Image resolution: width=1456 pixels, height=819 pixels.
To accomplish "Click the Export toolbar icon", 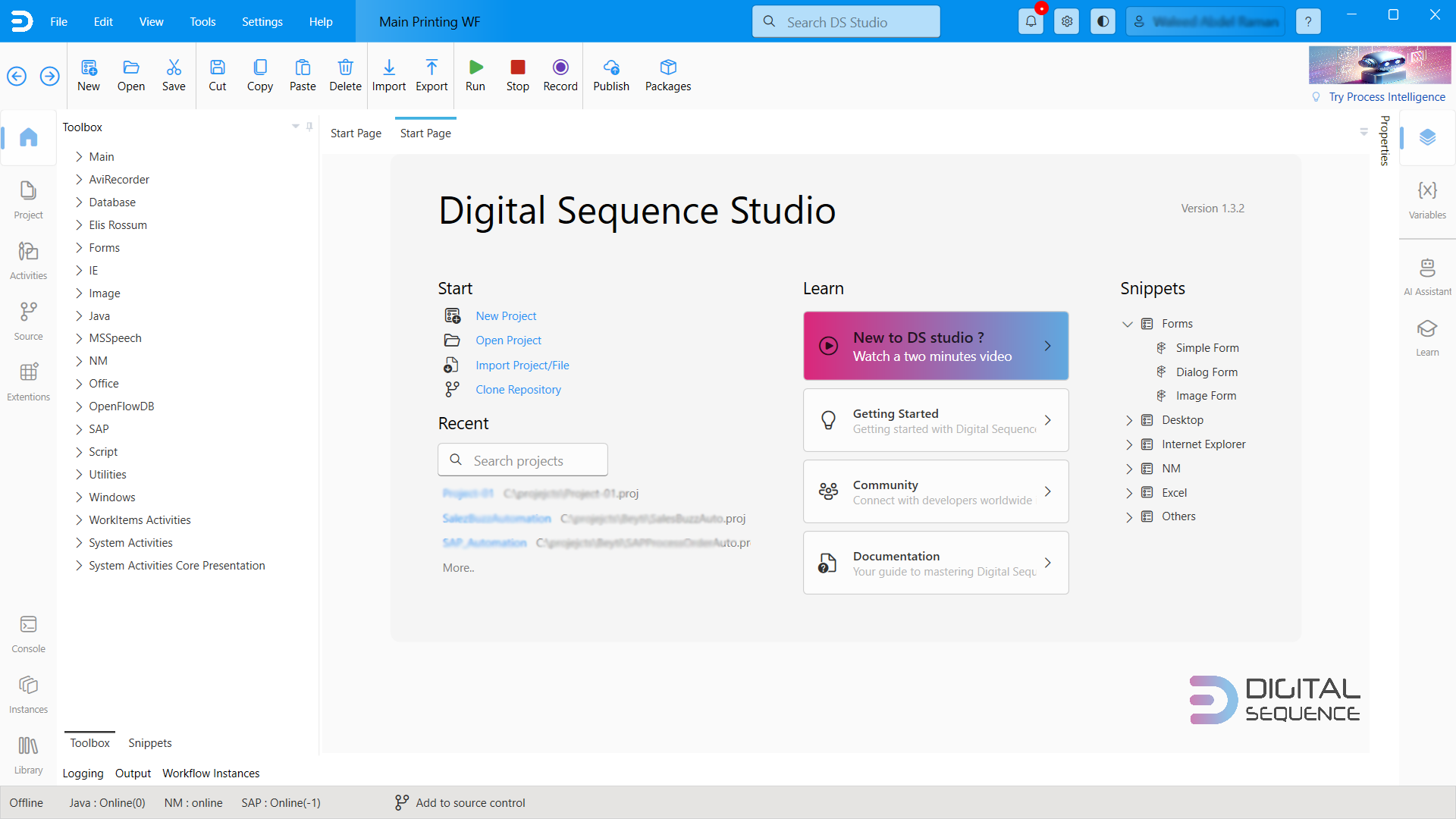I will [x=431, y=75].
